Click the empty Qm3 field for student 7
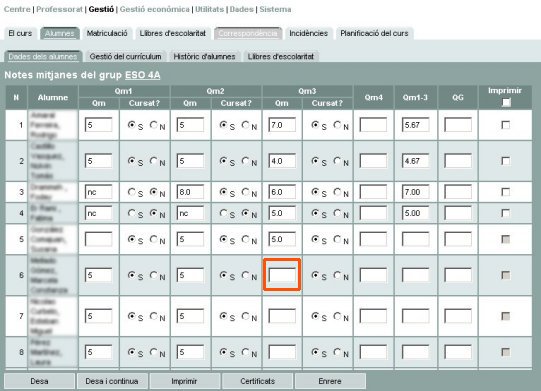 pos(282,316)
